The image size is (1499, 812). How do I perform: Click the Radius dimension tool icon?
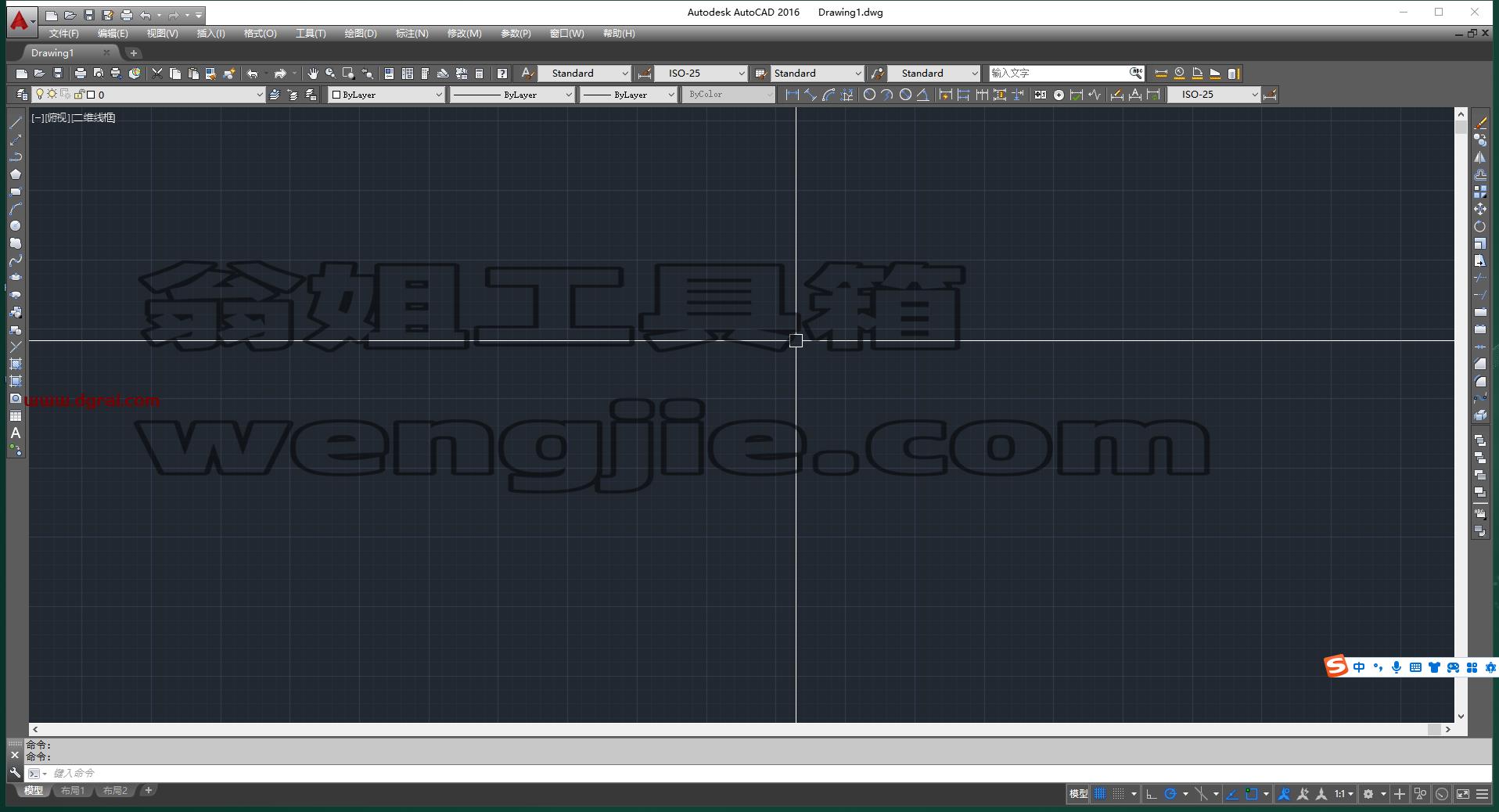868,95
